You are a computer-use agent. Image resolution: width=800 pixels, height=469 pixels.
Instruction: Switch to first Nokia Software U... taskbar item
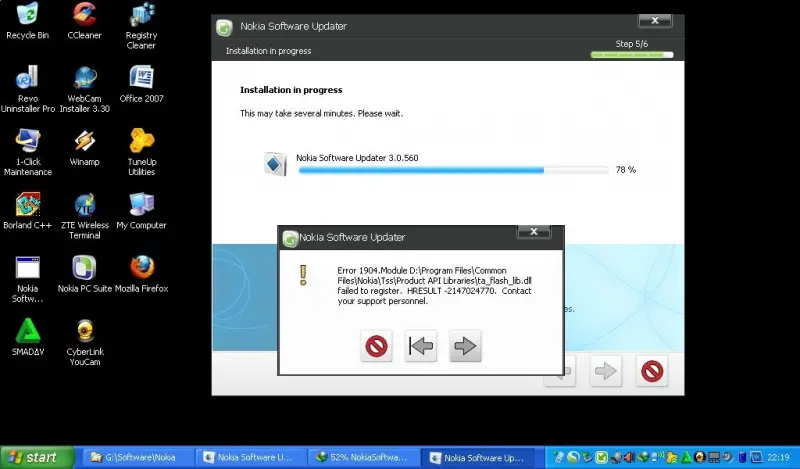click(x=250, y=457)
